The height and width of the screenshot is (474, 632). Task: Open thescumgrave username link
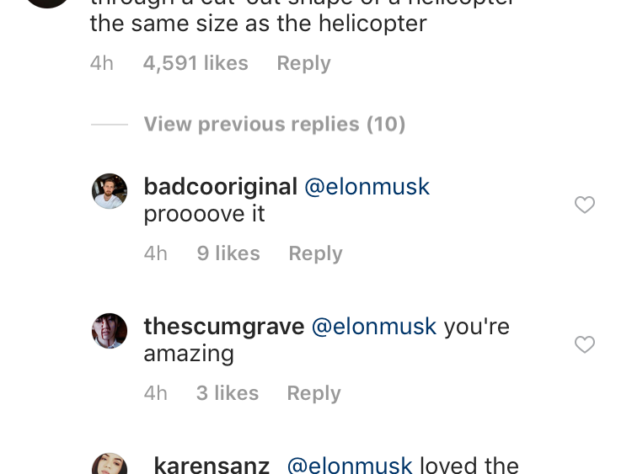[224, 326]
